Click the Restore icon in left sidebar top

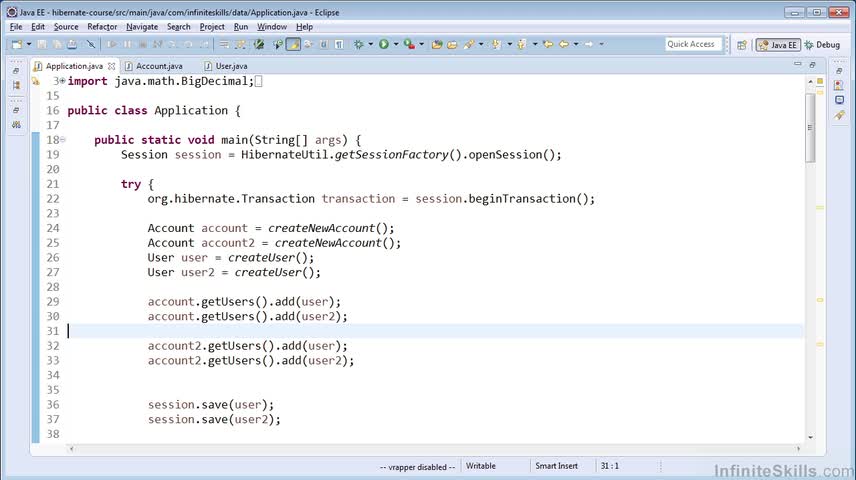[x=16, y=71]
